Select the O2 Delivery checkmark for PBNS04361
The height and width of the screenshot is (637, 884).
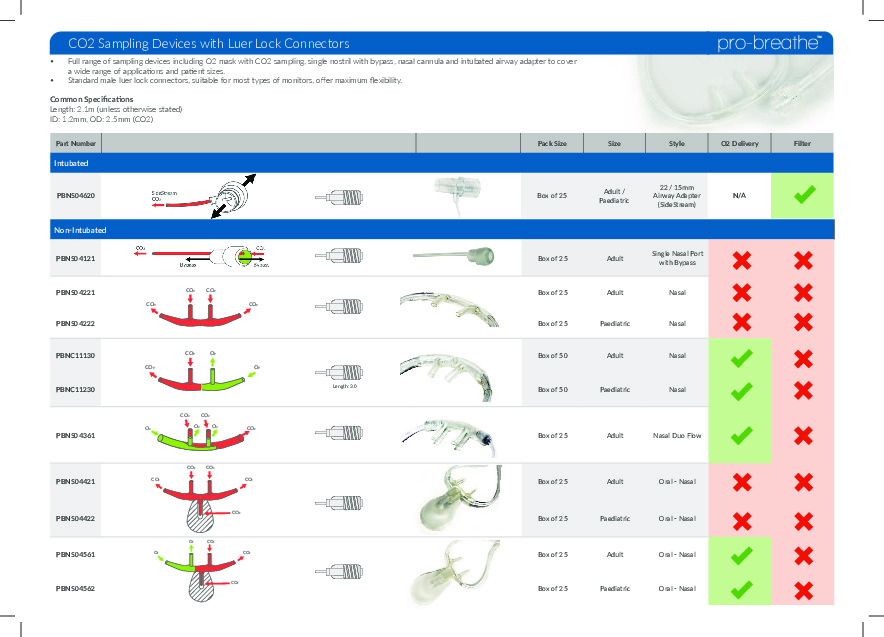pyautogui.click(x=740, y=435)
